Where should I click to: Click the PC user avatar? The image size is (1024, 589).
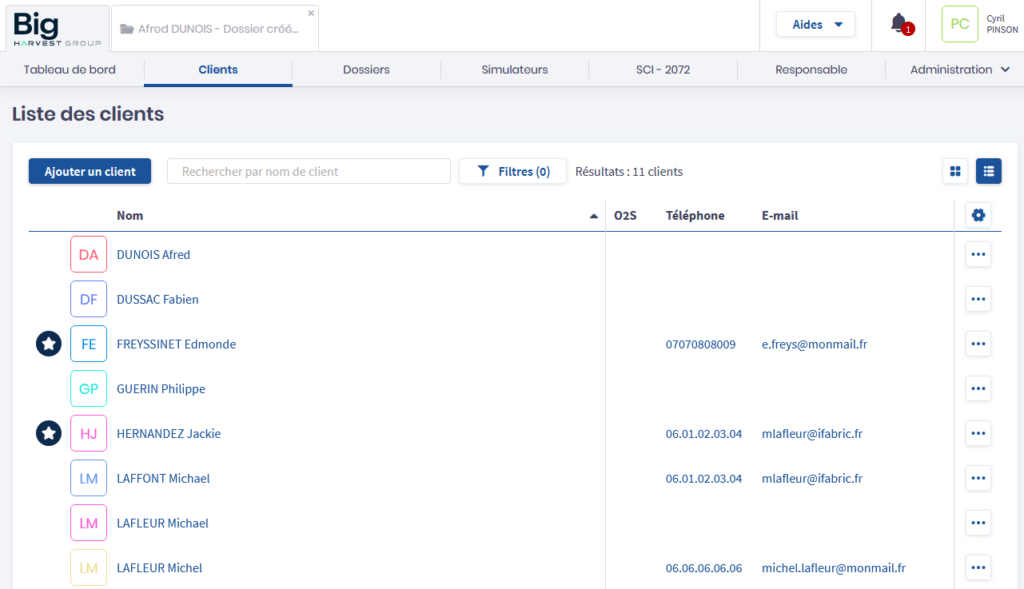959,24
